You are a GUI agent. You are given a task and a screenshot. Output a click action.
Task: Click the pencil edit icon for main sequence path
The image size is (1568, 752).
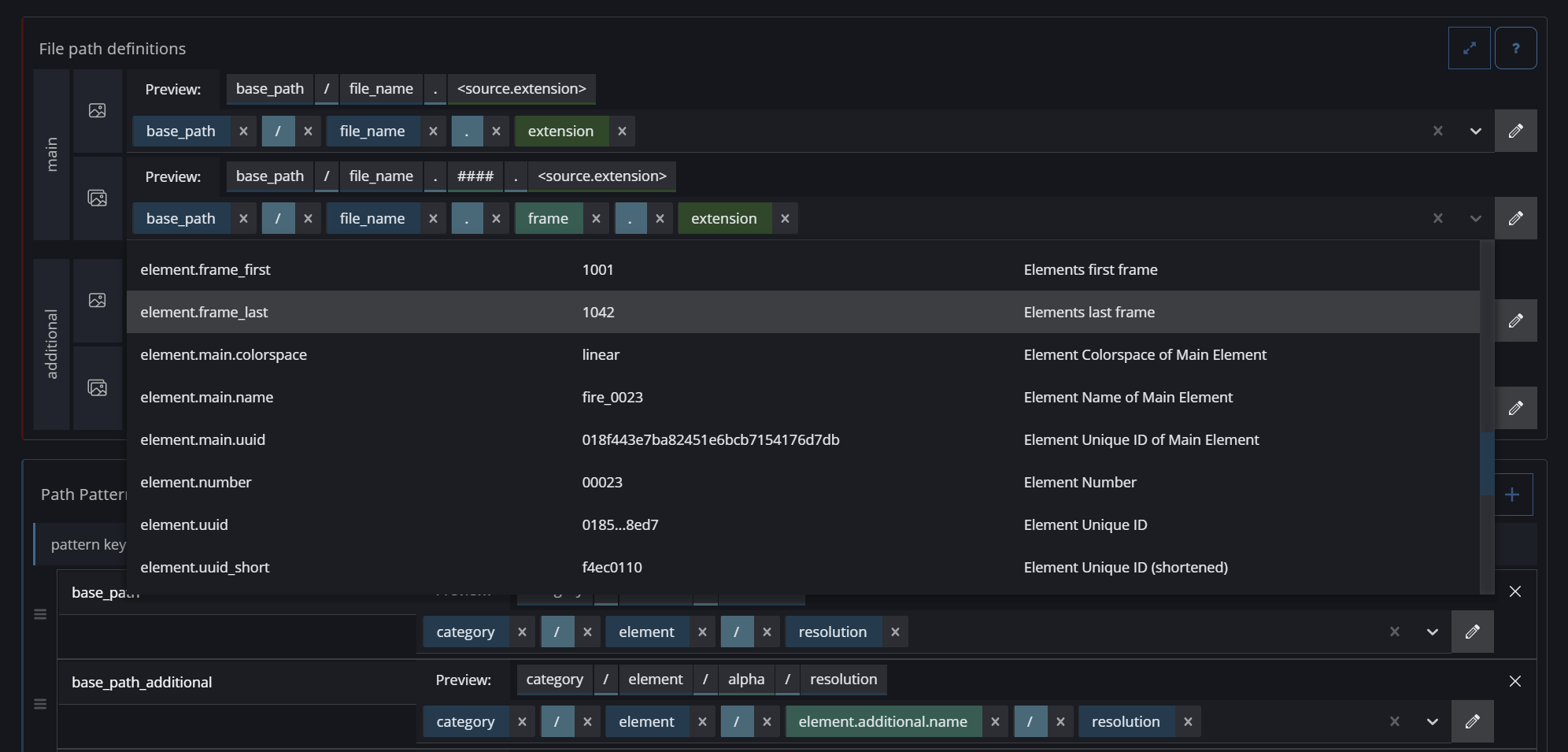pos(1515,218)
